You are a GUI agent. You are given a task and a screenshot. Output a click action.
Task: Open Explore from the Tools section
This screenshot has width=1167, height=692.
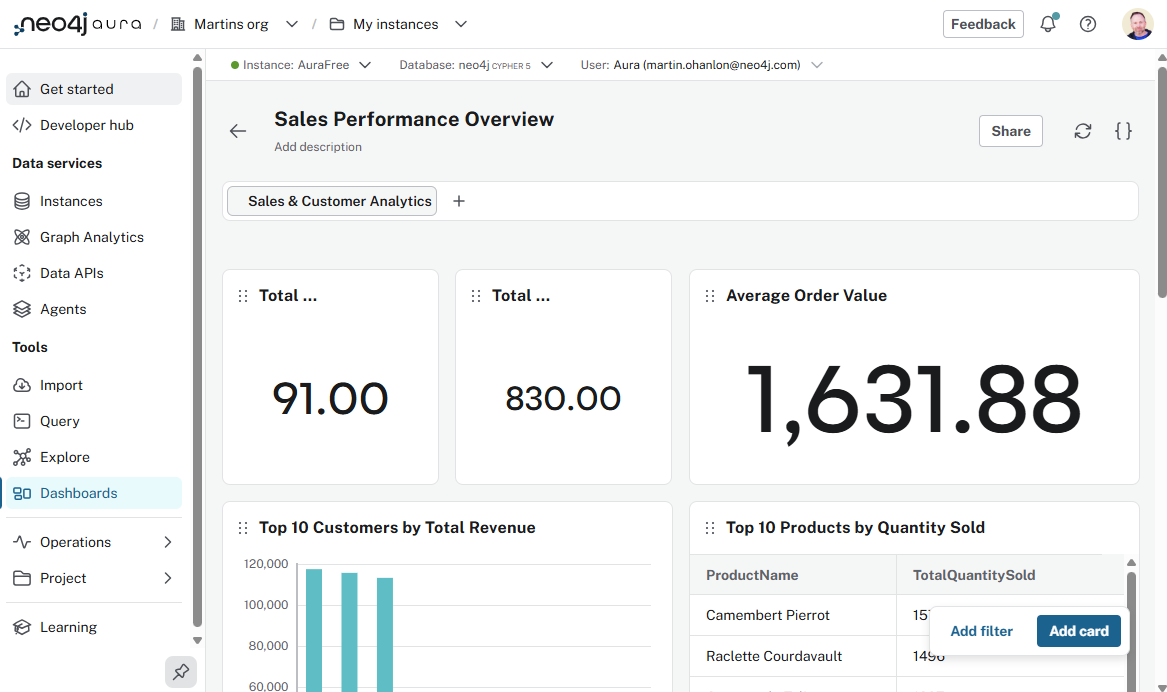point(62,456)
